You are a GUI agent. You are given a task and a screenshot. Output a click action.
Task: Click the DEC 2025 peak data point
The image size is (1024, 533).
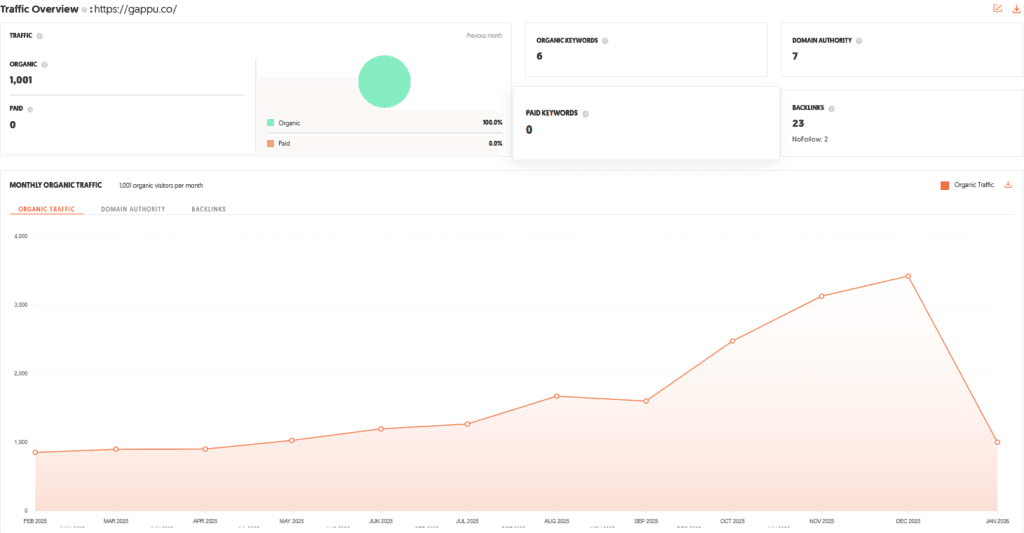pos(908,276)
